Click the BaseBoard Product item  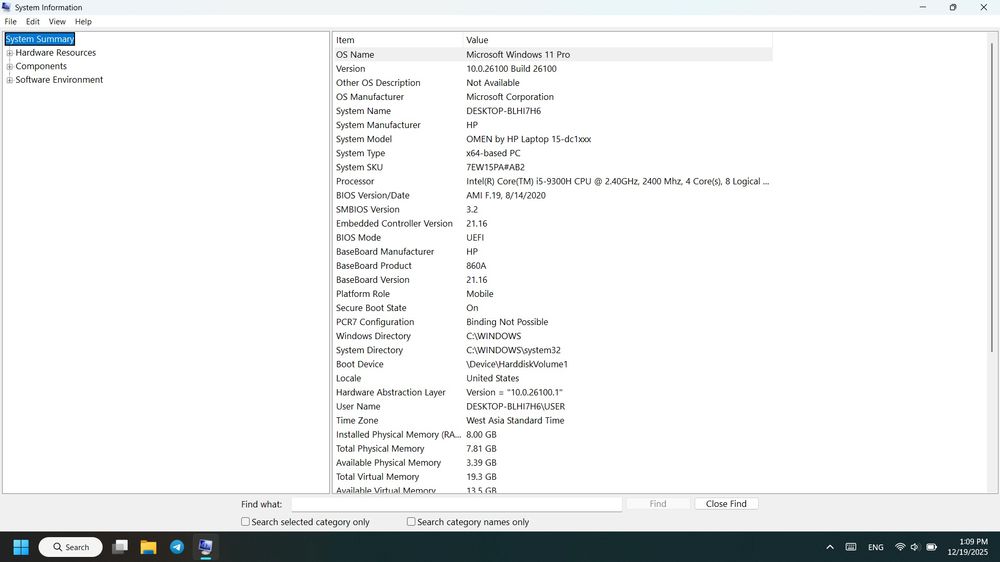pyautogui.click(x=374, y=265)
